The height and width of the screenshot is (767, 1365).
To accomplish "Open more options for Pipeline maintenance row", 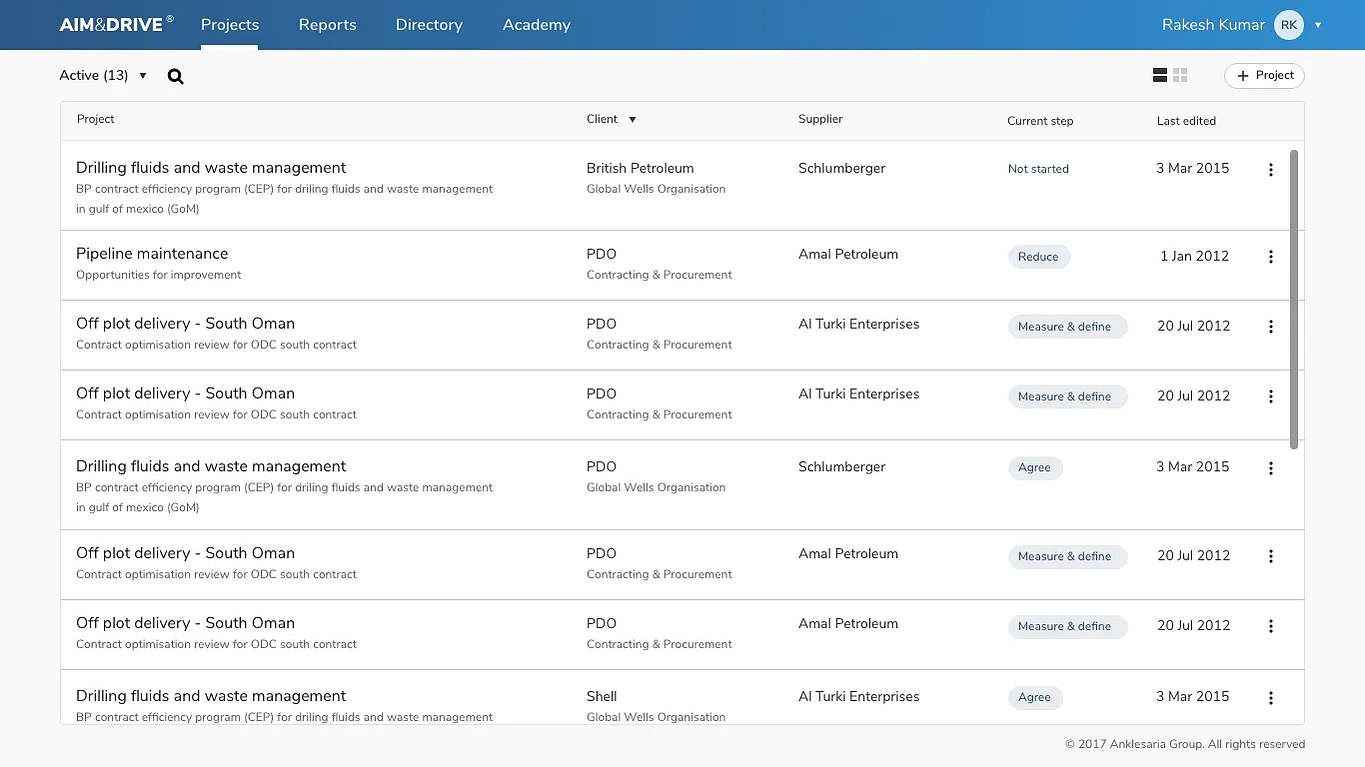I will 1271,257.
